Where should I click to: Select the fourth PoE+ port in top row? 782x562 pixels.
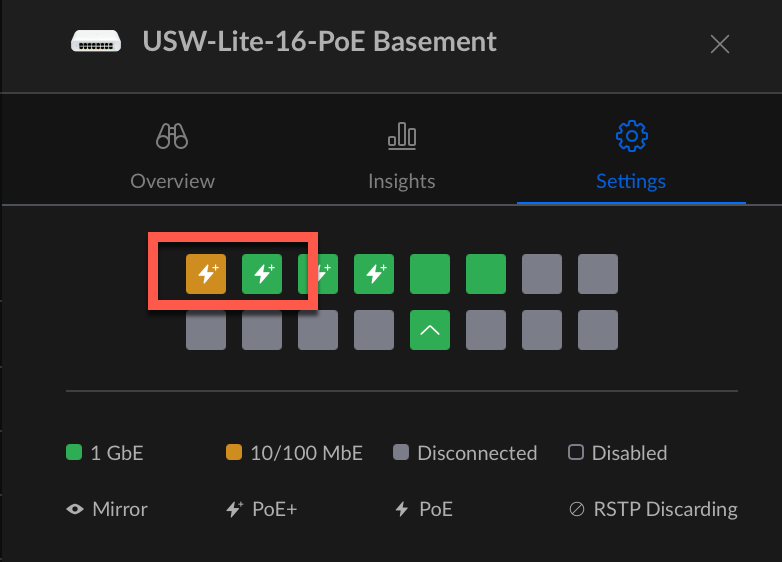[x=374, y=274]
